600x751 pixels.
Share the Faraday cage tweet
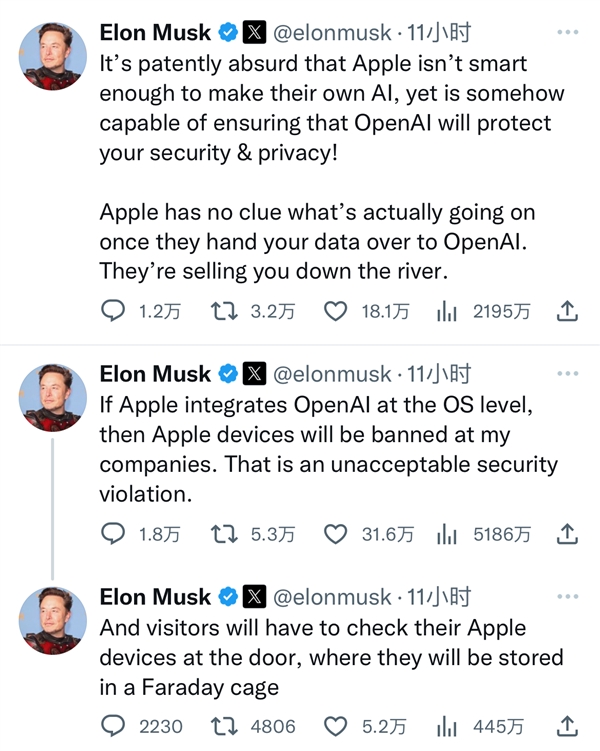[x=567, y=726]
